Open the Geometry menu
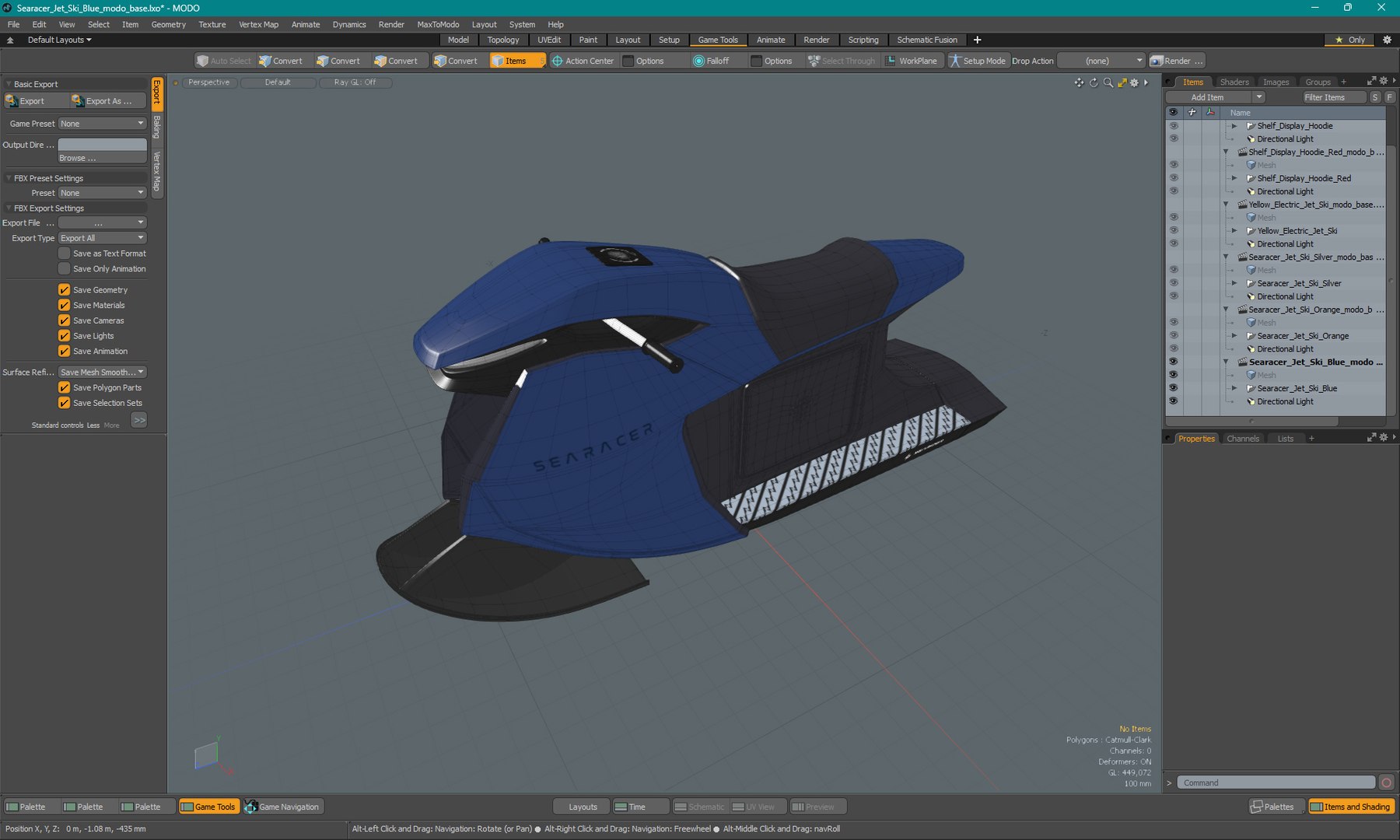Viewport: 1400px width, 840px height. [x=168, y=24]
